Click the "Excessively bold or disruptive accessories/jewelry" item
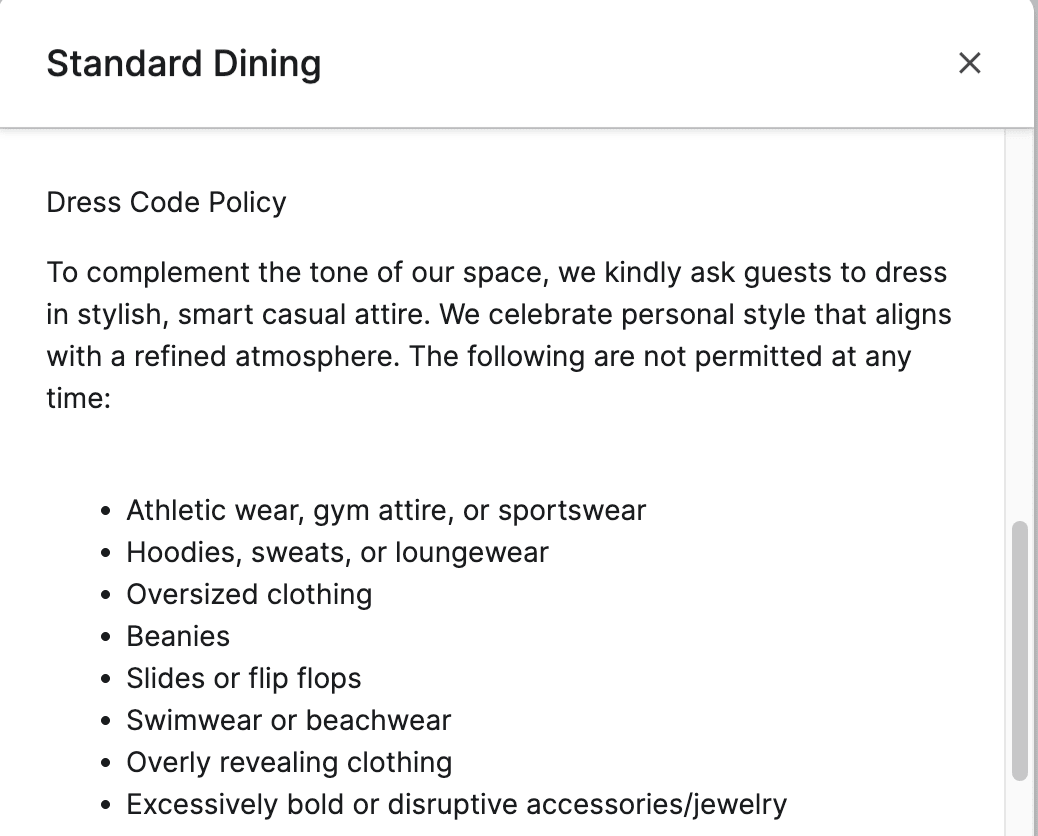This screenshot has width=1038, height=836. 456,804
